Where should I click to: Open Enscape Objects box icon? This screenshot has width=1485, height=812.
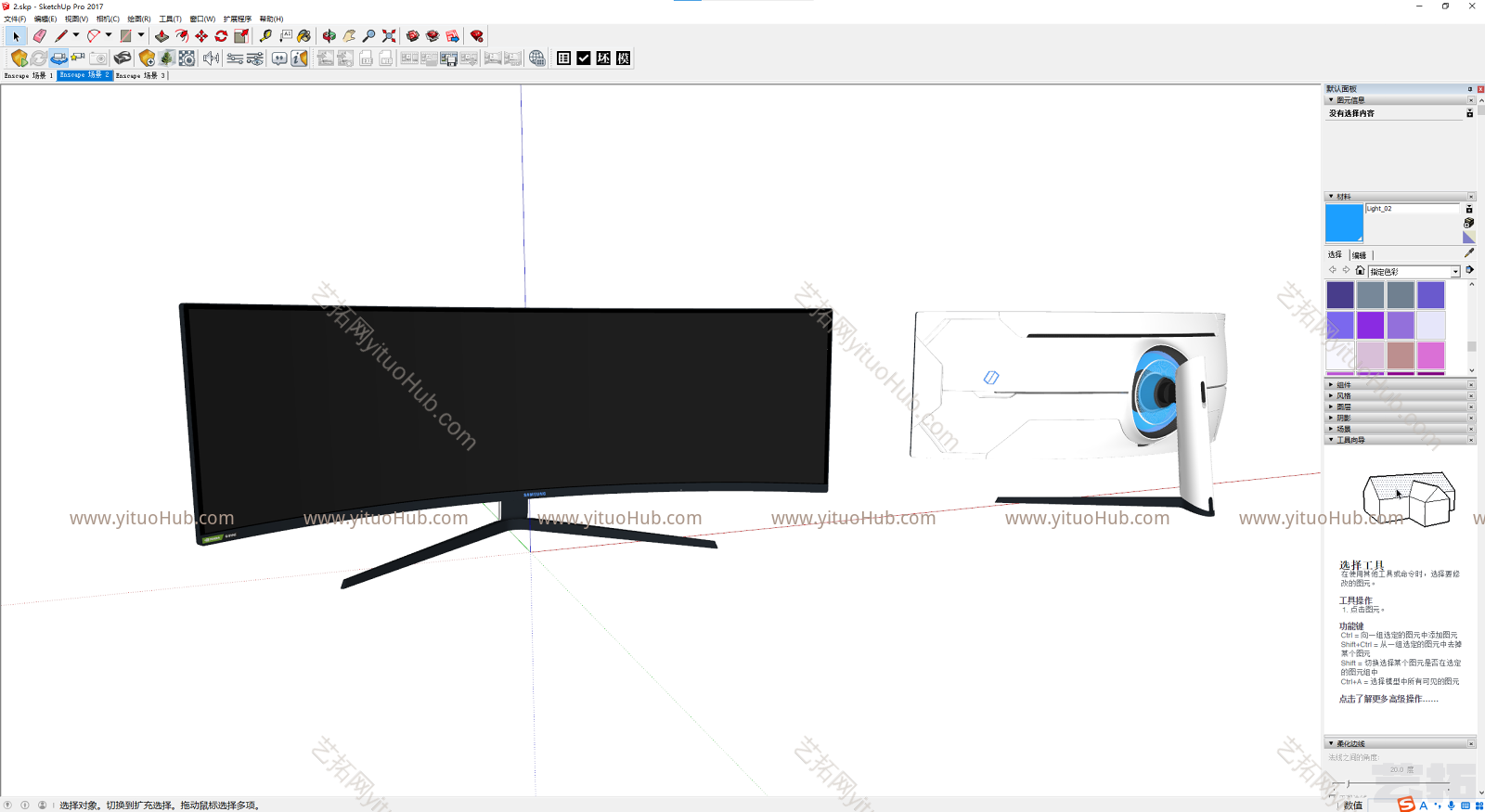pos(147,58)
